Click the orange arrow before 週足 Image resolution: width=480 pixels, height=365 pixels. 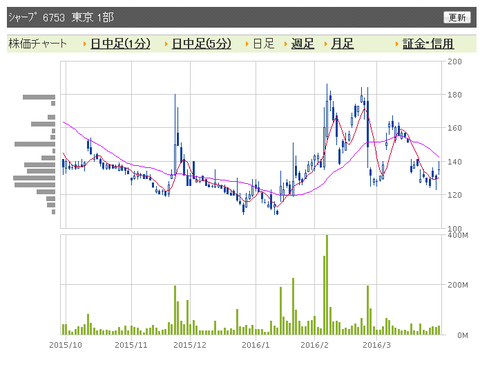pyautogui.click(x=286, y=44)
